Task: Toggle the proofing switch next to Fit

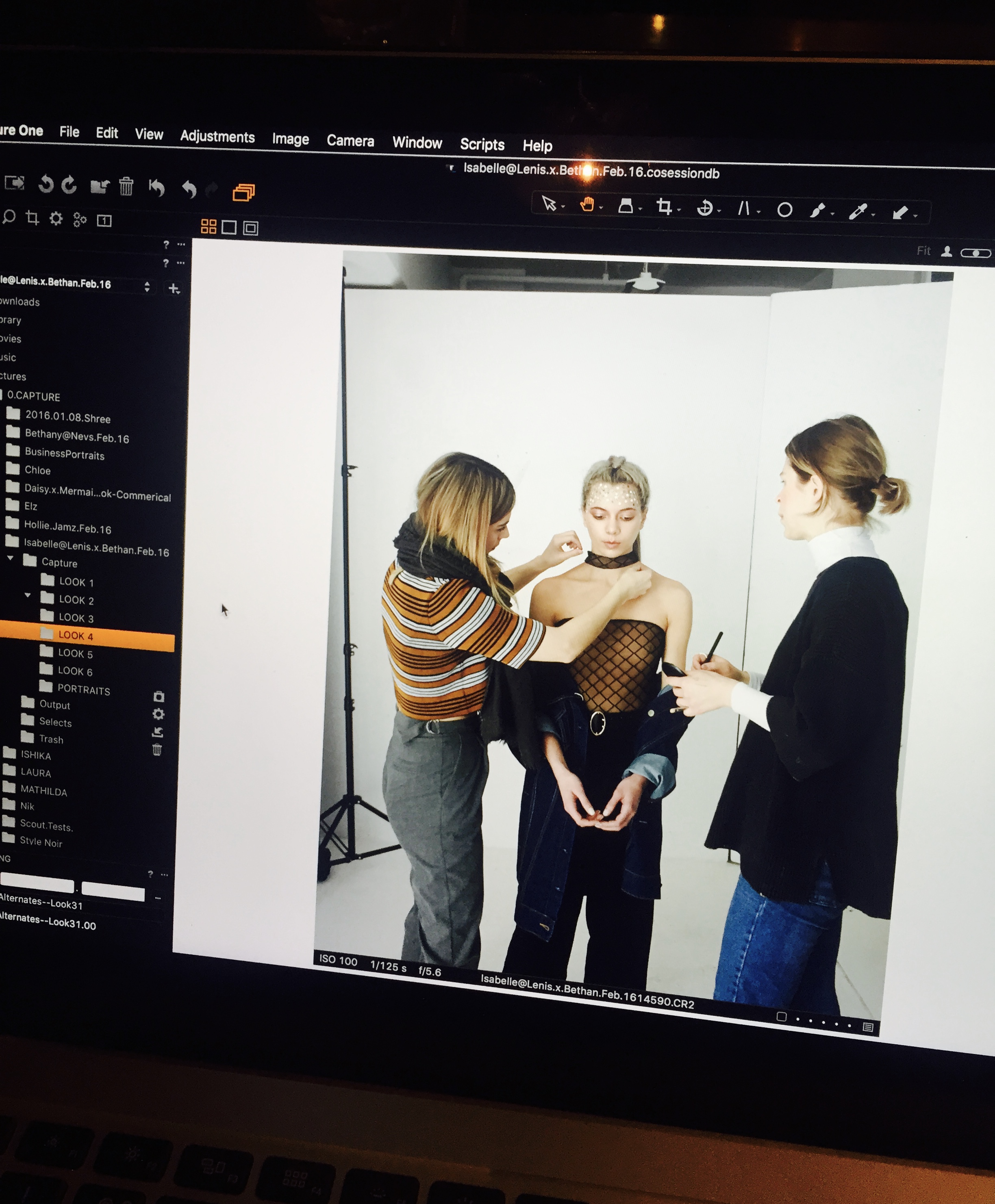Action: point(975,253)
